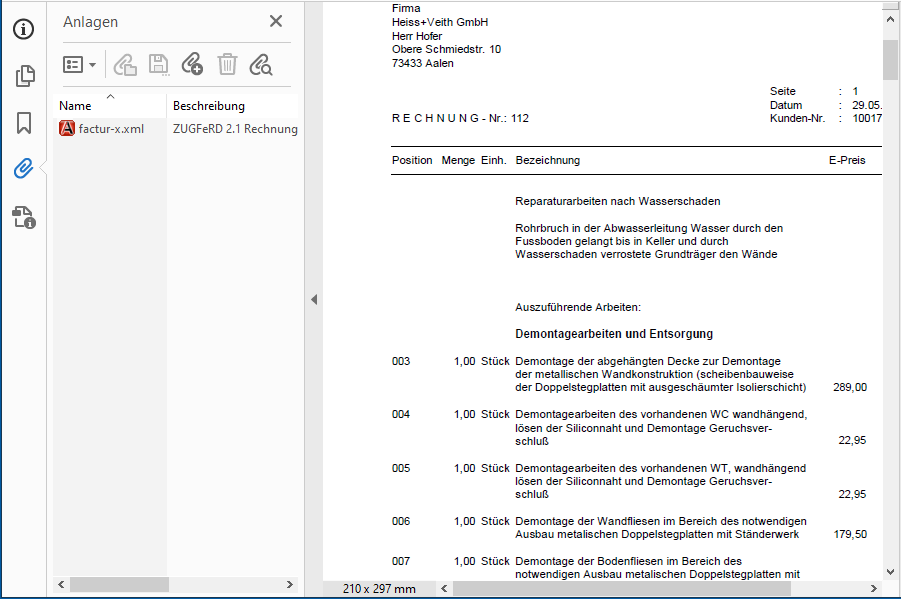
Task: Sort attachments by Name column header
Action: click(x=76, y=105)
